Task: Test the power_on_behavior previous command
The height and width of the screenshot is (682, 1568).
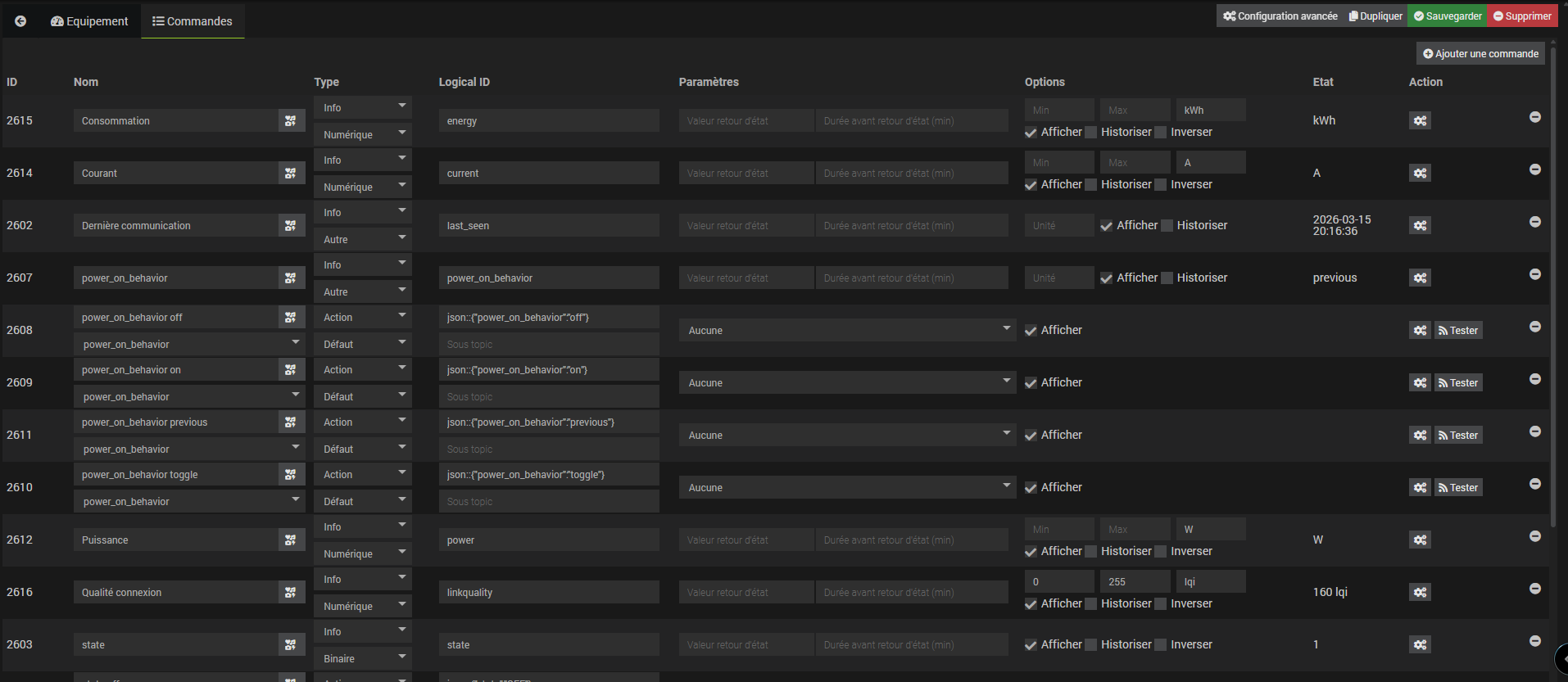Action: (1458, 435)
